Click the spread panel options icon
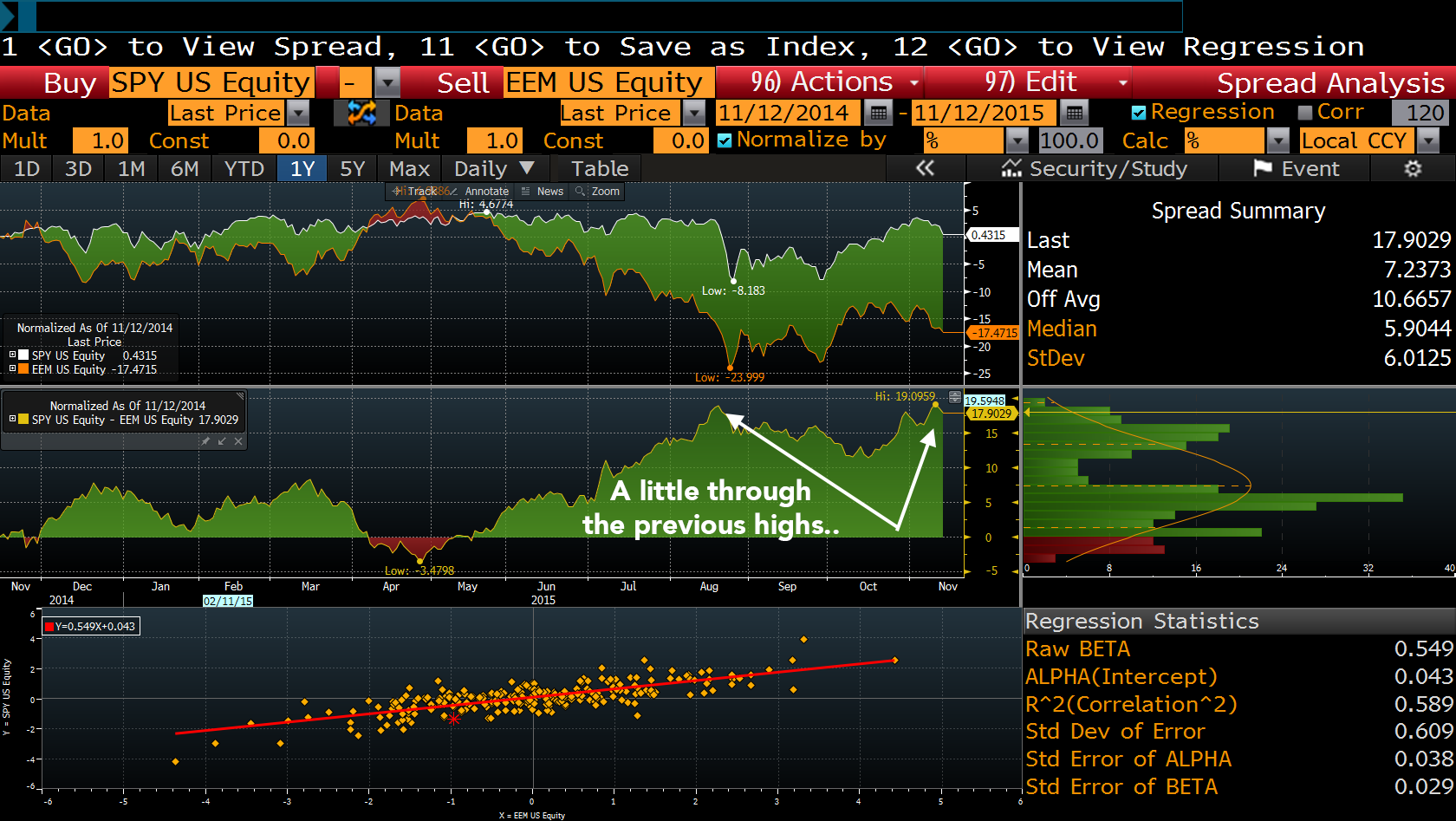 click(955, 397)
